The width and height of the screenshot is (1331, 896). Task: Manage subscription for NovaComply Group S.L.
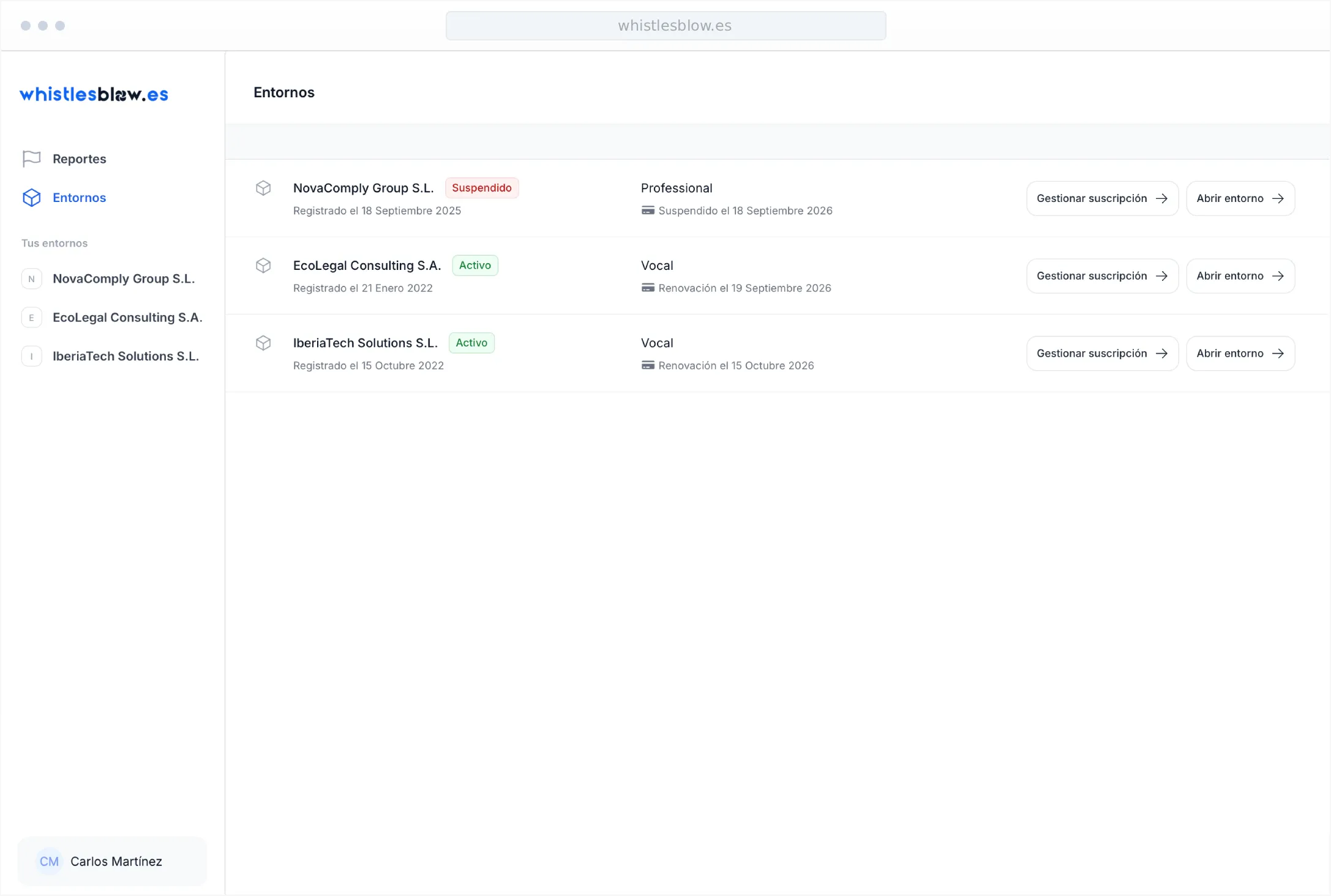pyautogui.click(x=1102, y=198)
